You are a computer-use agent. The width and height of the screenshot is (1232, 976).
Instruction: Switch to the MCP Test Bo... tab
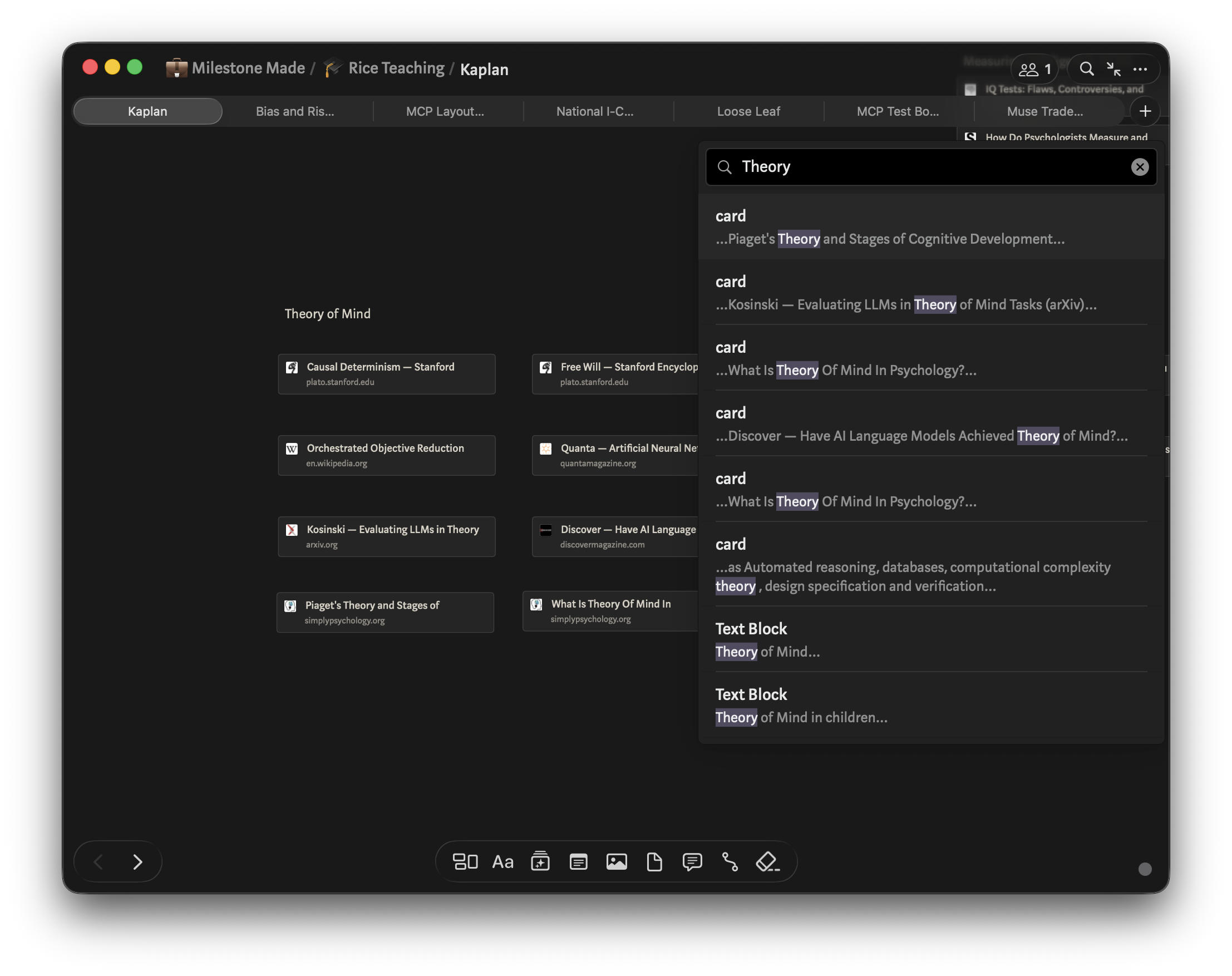[x=898, y=111]
